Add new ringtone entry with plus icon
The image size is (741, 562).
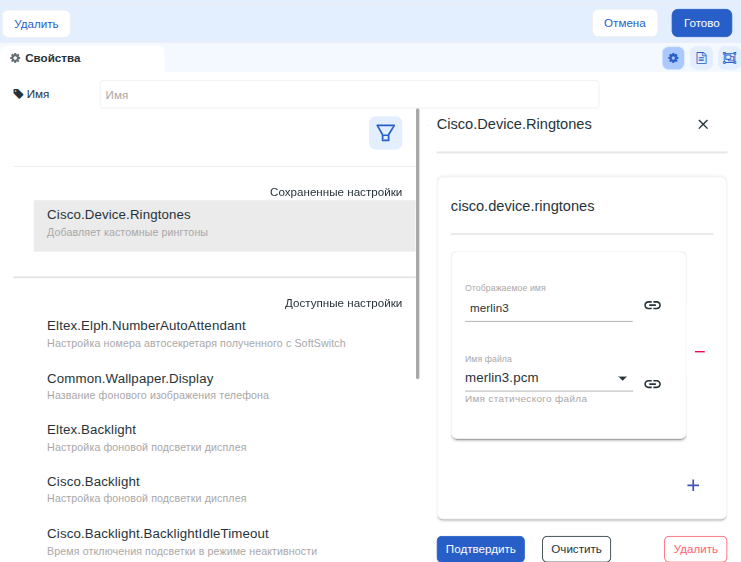693,485
